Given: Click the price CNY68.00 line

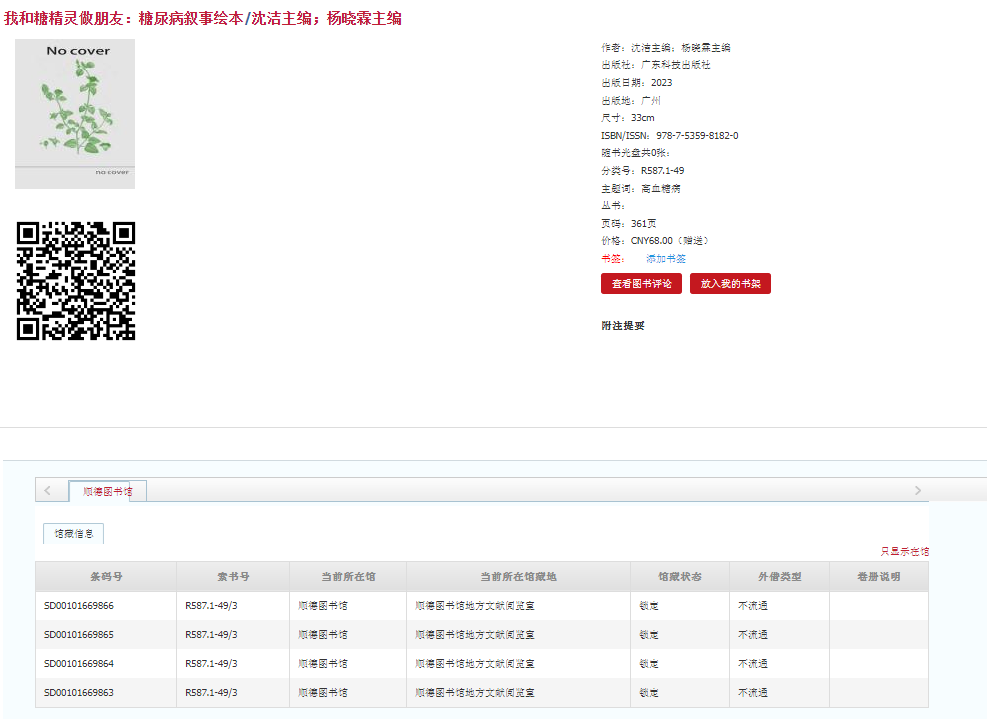Looking at the screenshot, I should (x=655, y=241).
